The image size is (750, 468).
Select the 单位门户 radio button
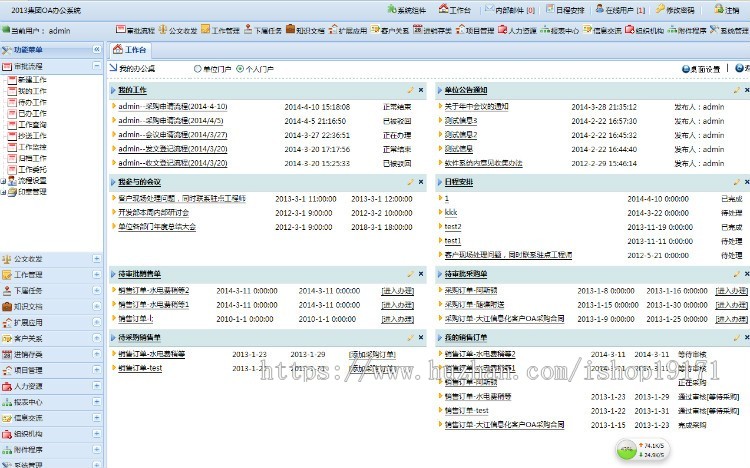pos(197,69)
